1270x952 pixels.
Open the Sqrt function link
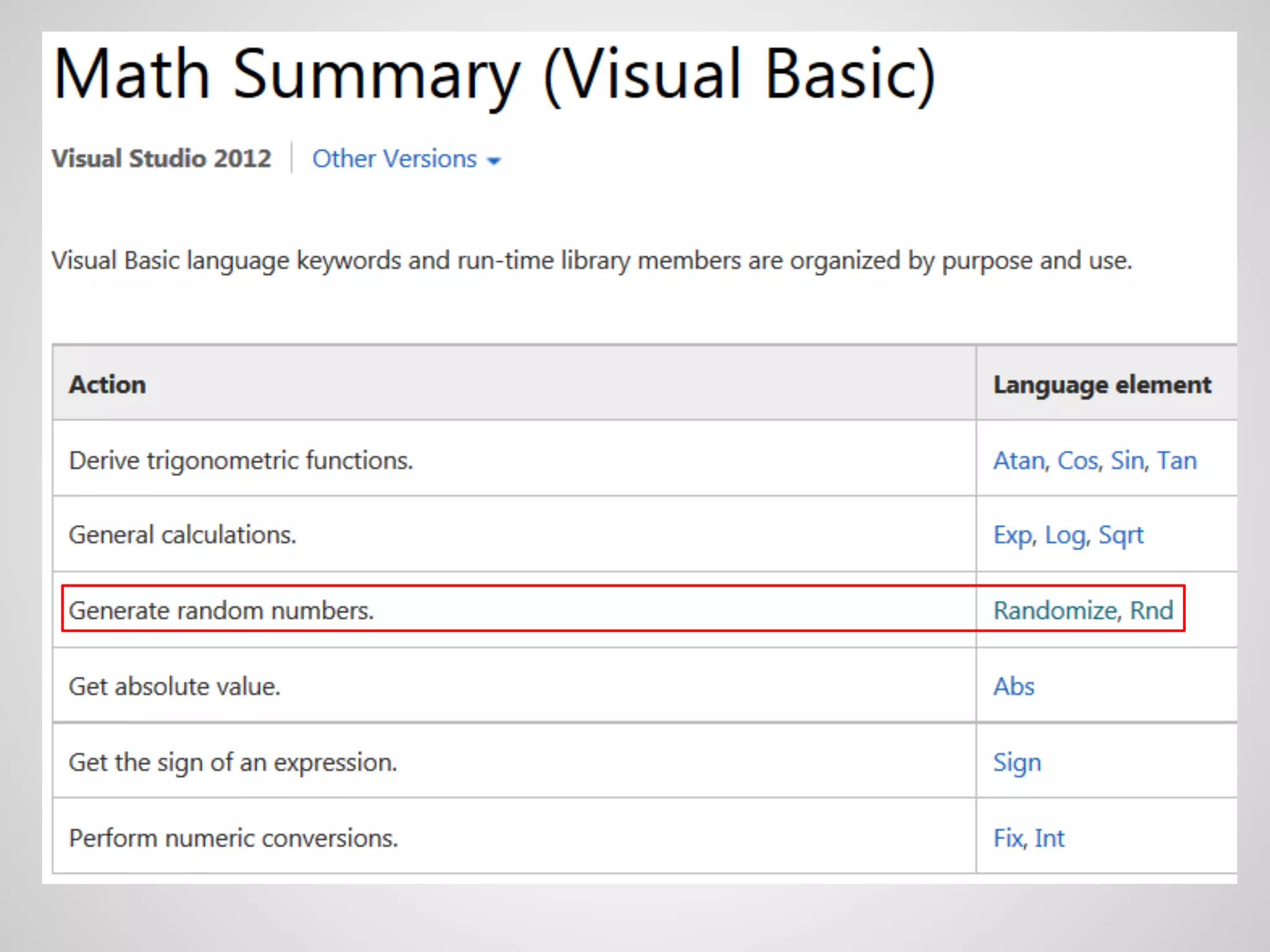1120,535
